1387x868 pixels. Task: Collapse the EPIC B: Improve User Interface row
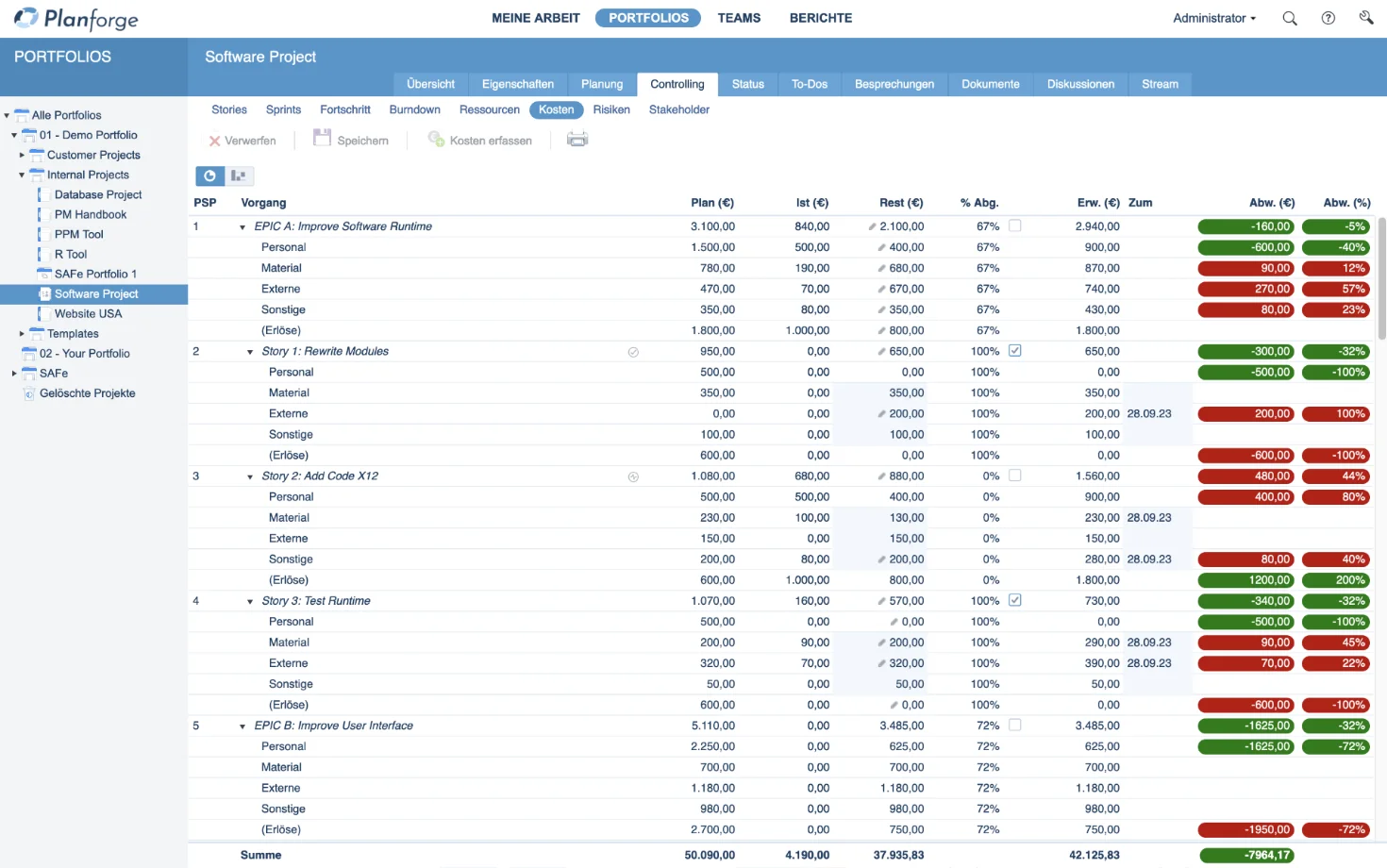point(242,726)
